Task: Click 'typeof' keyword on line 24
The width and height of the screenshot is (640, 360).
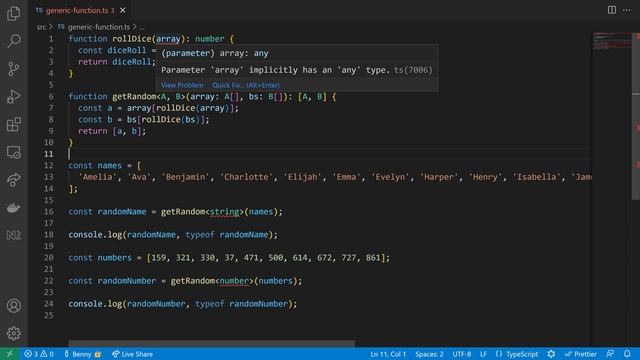Action: (209, 304)
